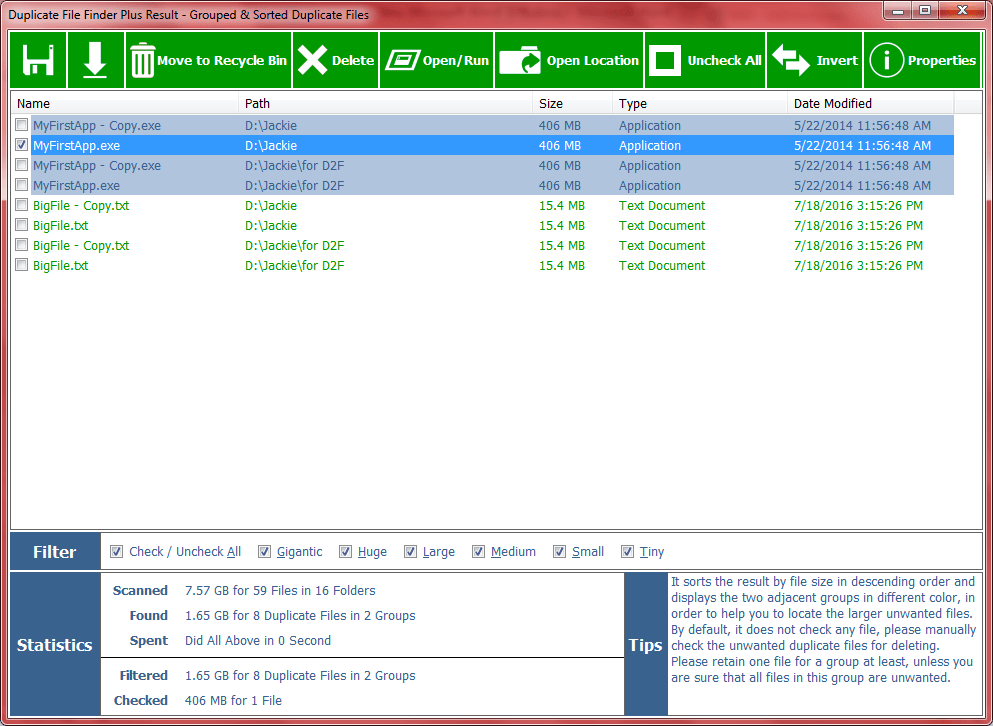The width and height of the screenshot is (993, 726).
Task: Click the Open Location folder button
Action: tap(569, 60)
